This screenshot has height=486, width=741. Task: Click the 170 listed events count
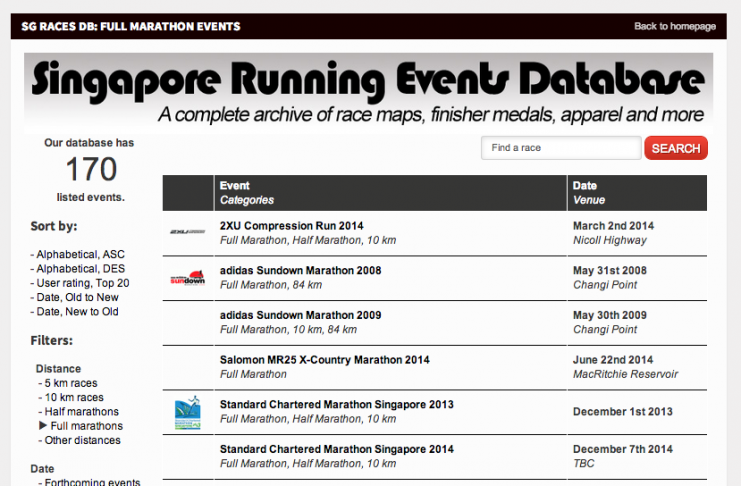coord(91,169)
